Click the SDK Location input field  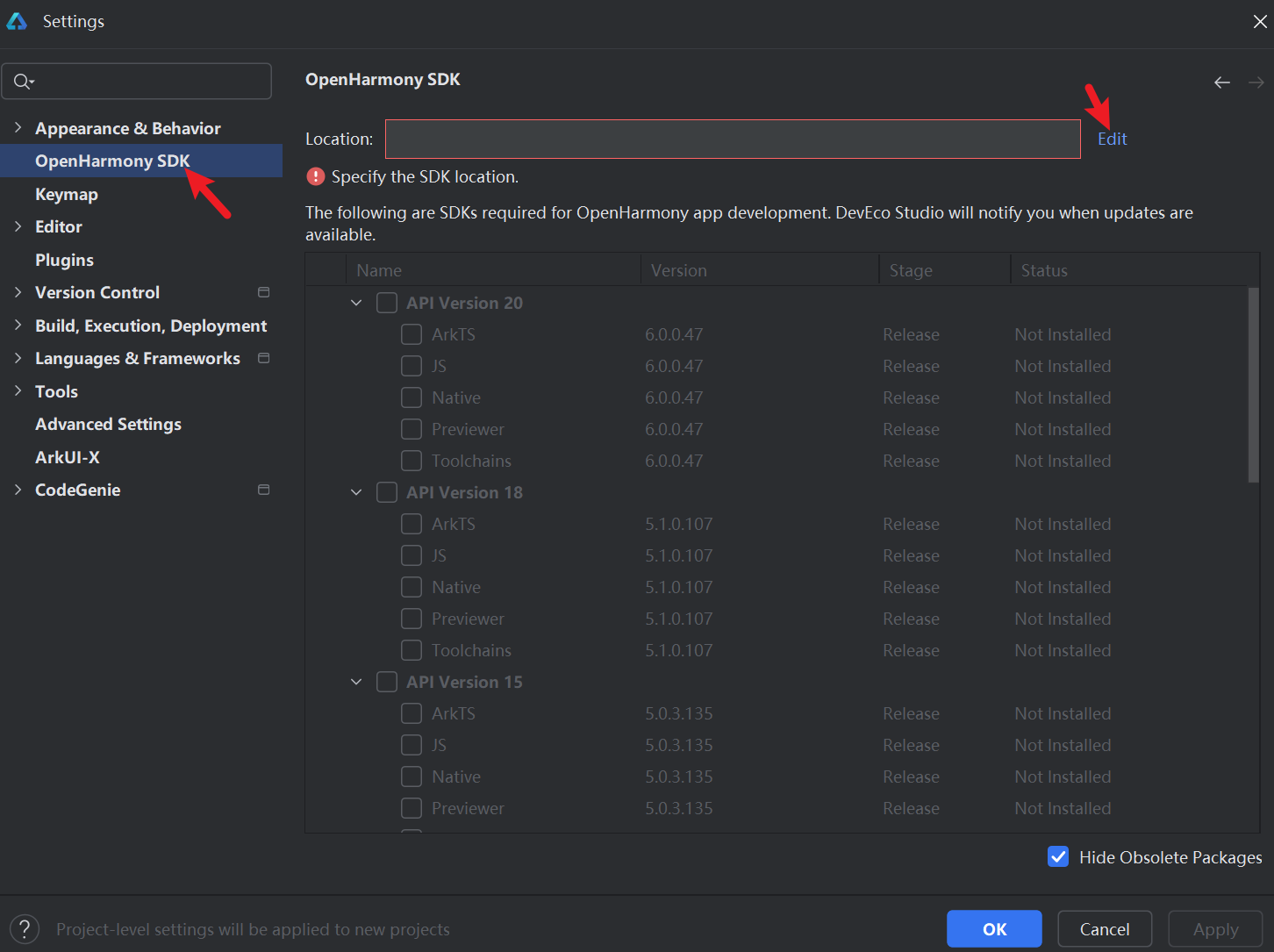(733, 139)
